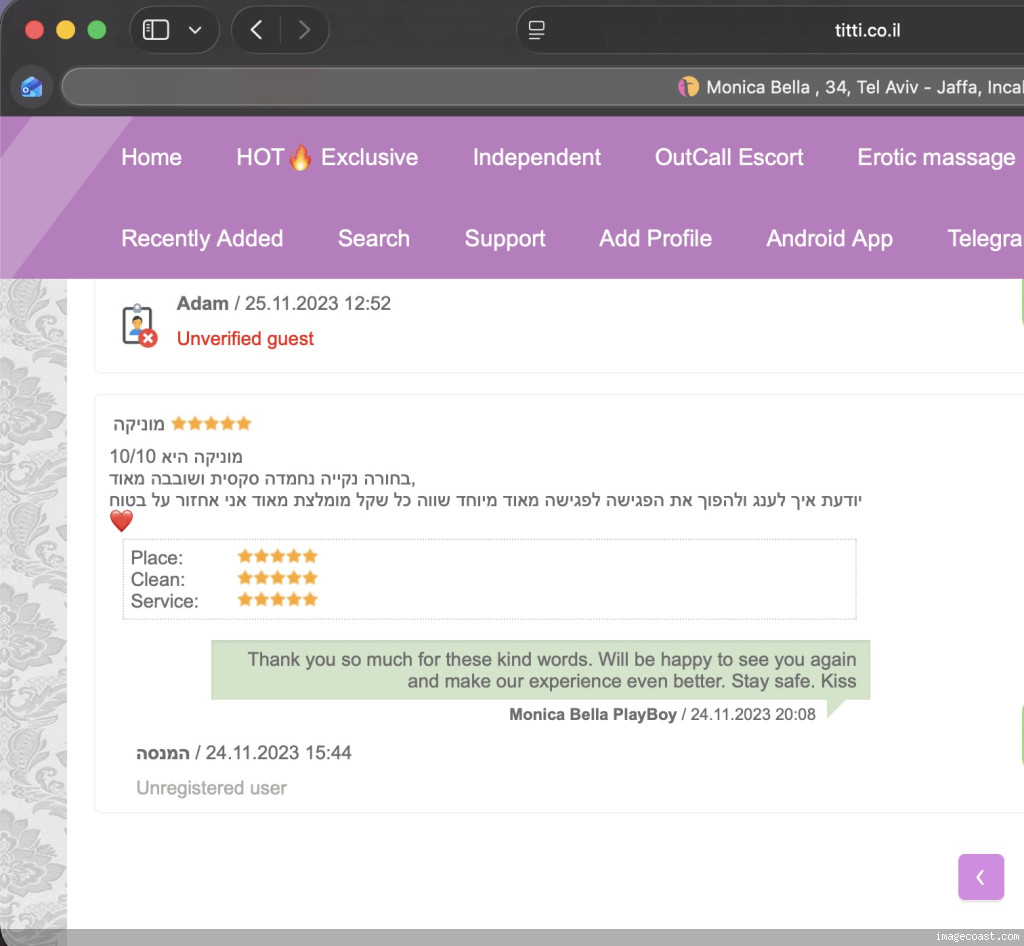Open the Home menu item
1024x946 pixels.
point(151,157)
